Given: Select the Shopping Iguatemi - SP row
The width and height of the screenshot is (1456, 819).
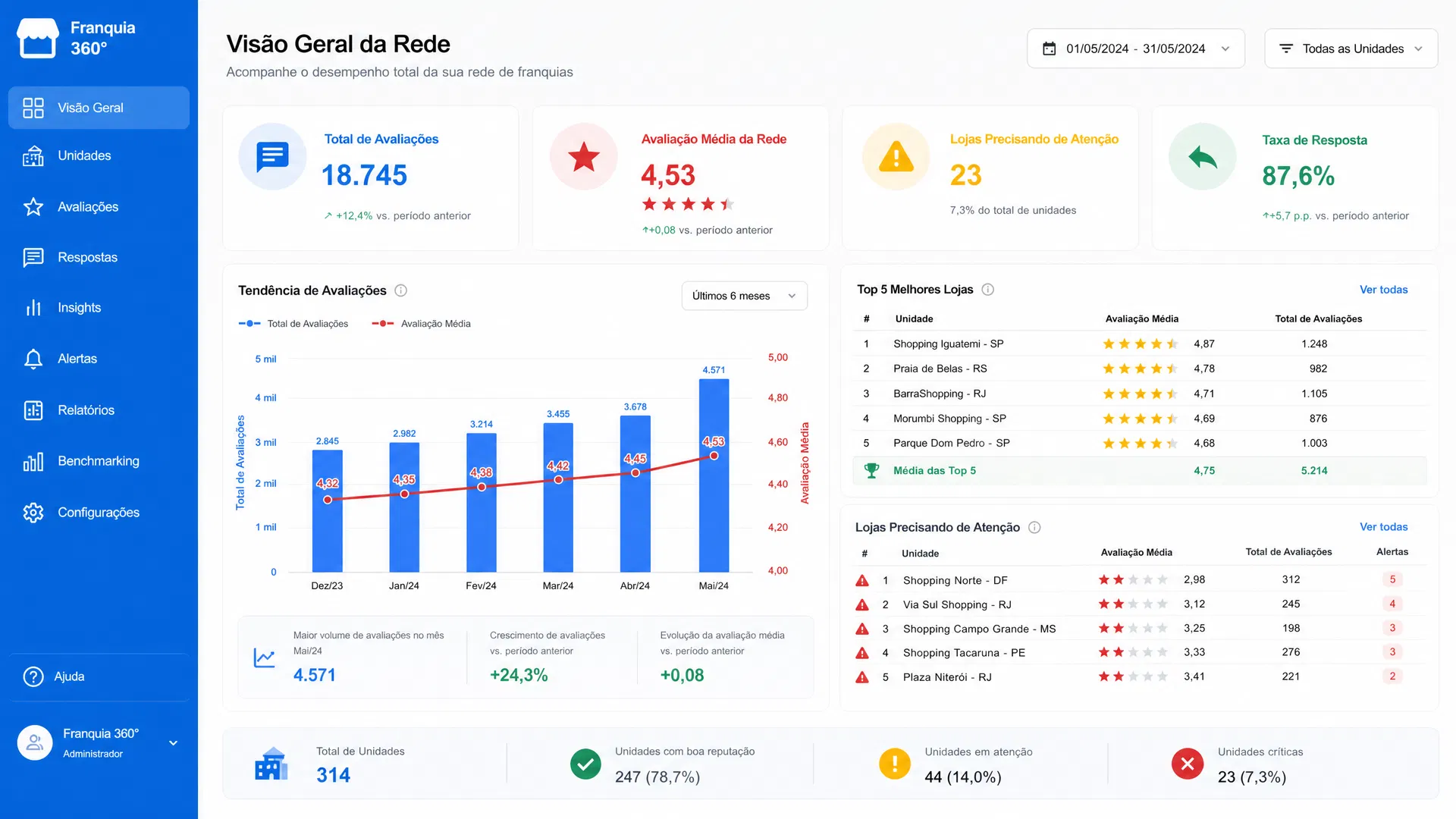Looking at the screenshot, I should point(1140,344).
